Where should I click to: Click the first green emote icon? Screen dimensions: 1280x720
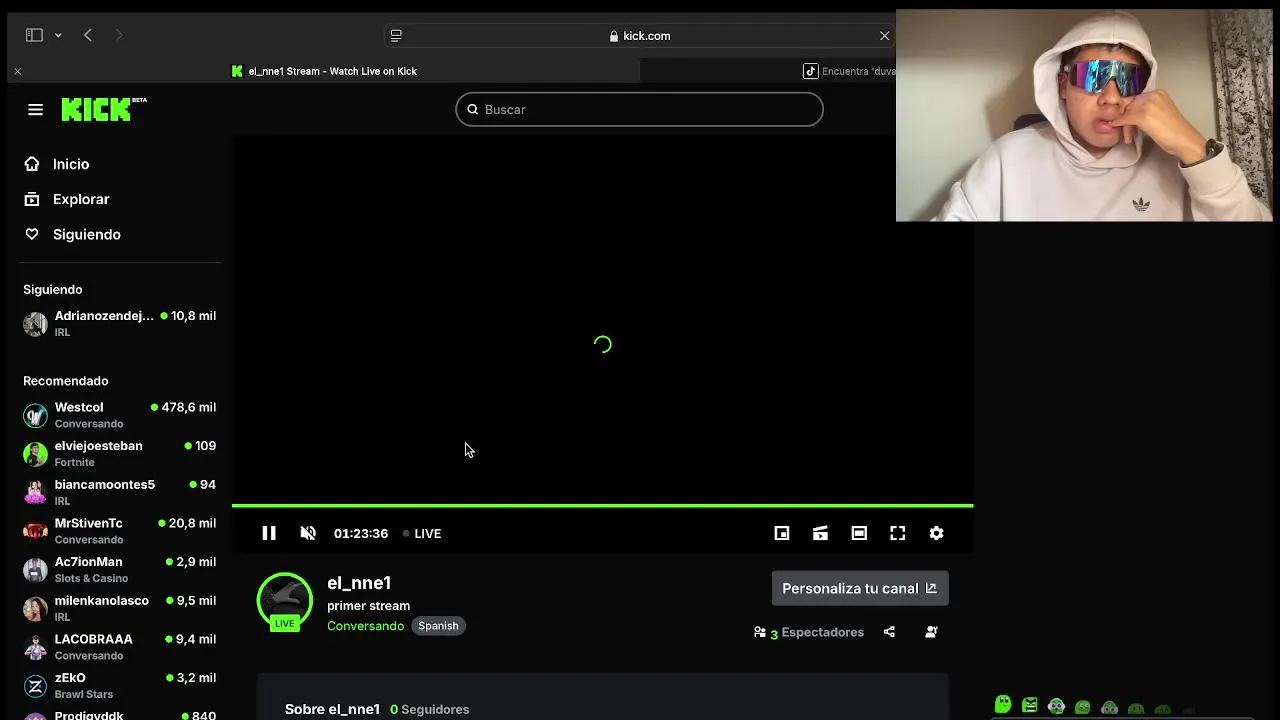point(1003,704)
